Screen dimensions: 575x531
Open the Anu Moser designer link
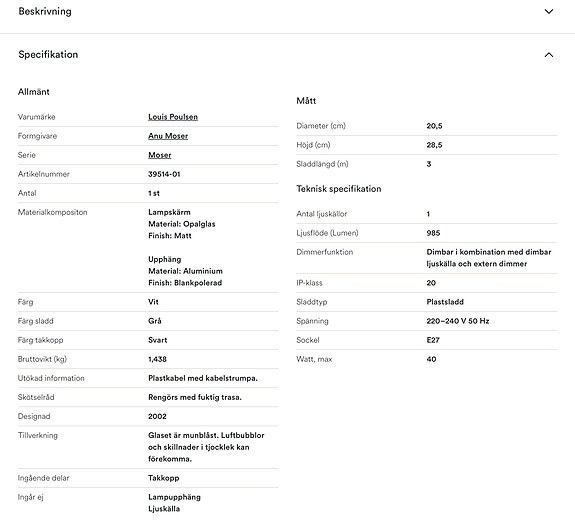168,136
